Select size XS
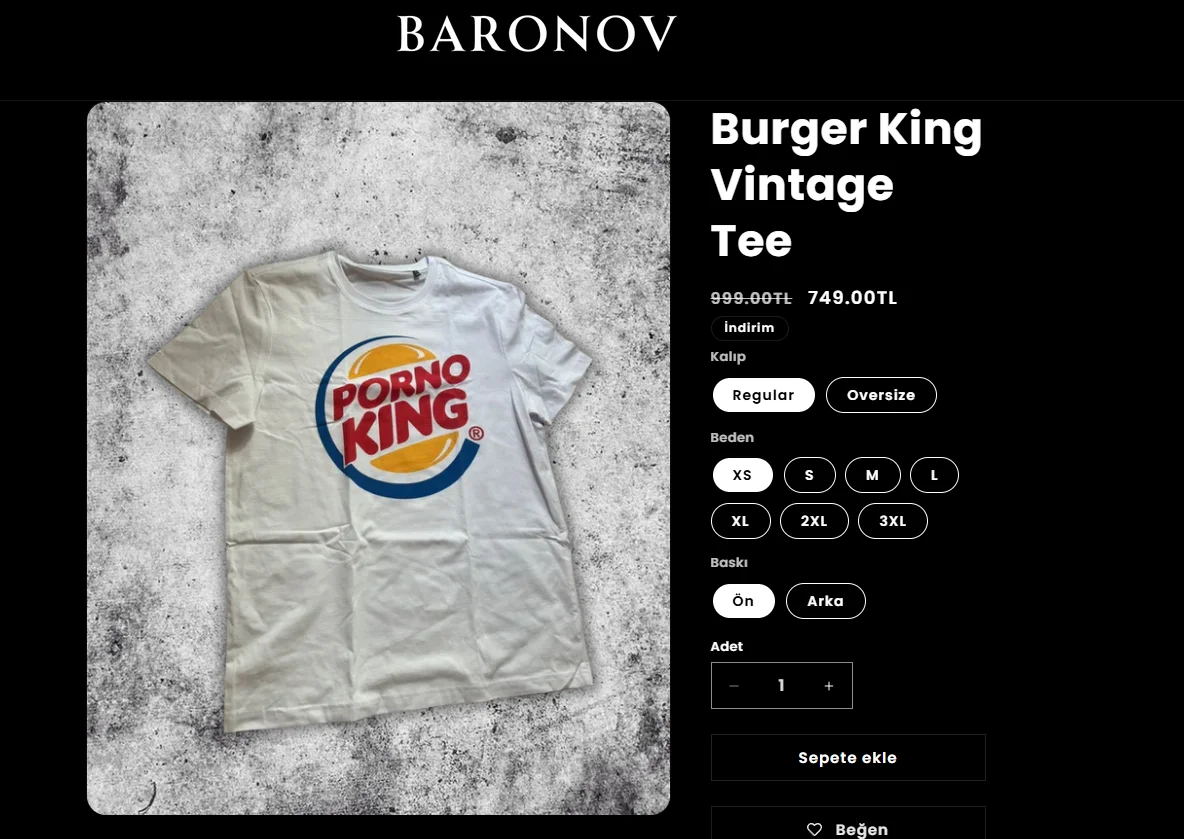Screen dimensions: 1184x839 pyautogui.click(x=742, y=475)
